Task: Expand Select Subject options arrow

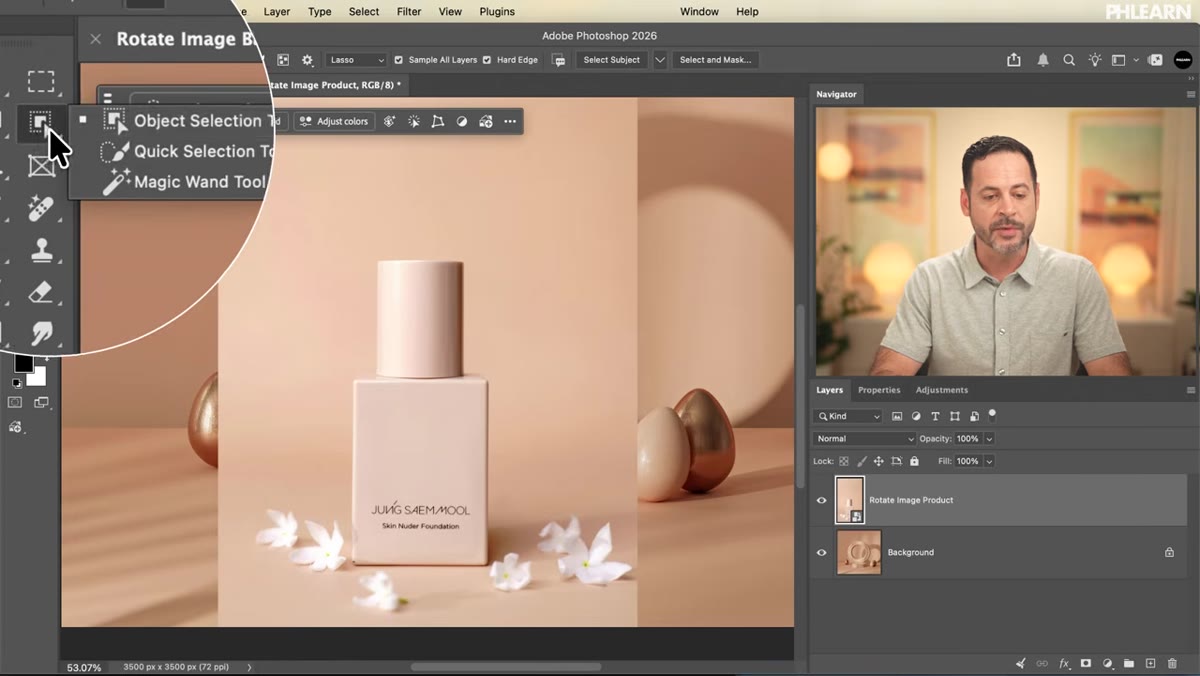Action: point(660,60)
